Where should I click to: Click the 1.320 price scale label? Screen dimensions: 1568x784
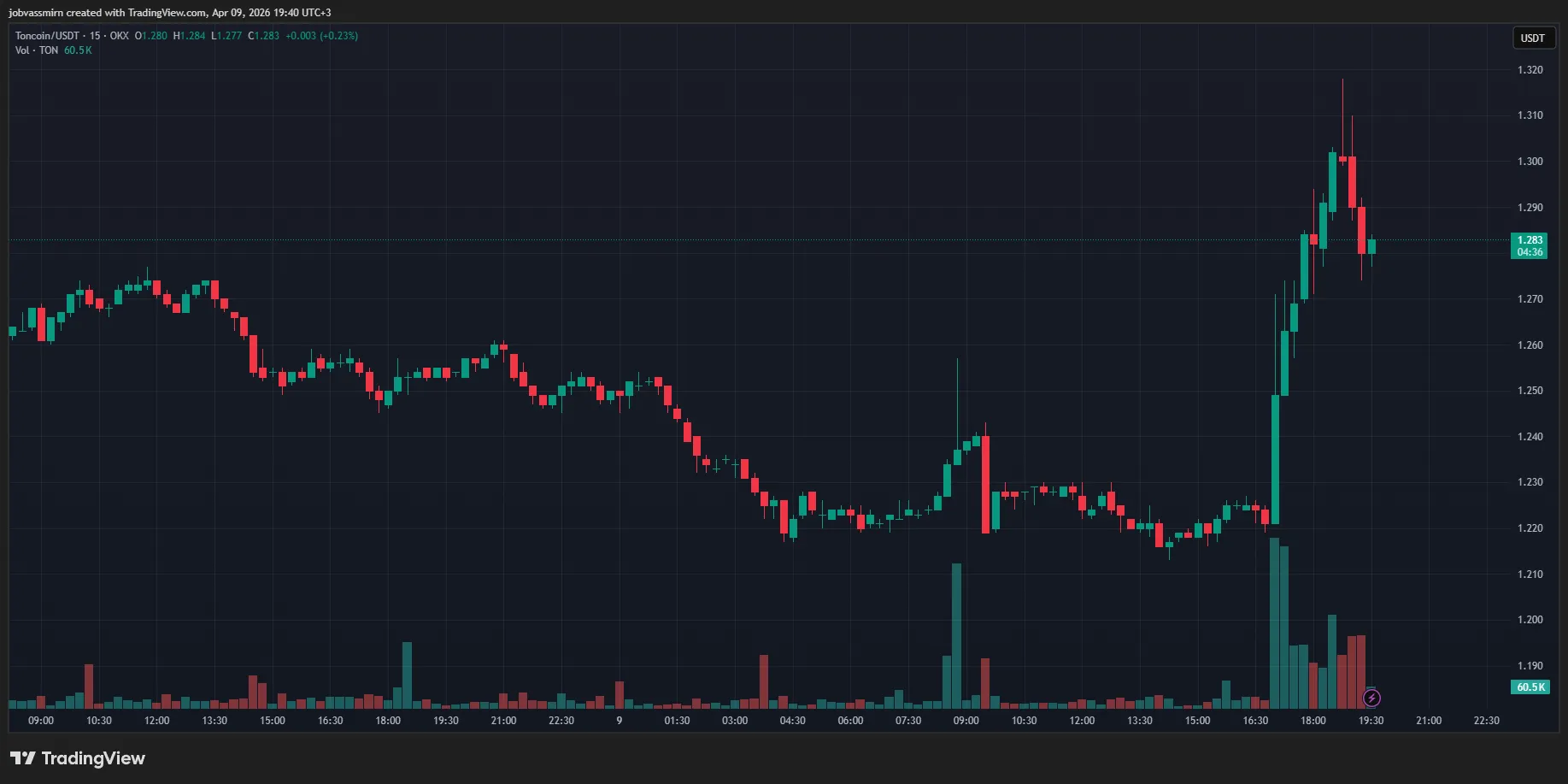coord(1530,70)
